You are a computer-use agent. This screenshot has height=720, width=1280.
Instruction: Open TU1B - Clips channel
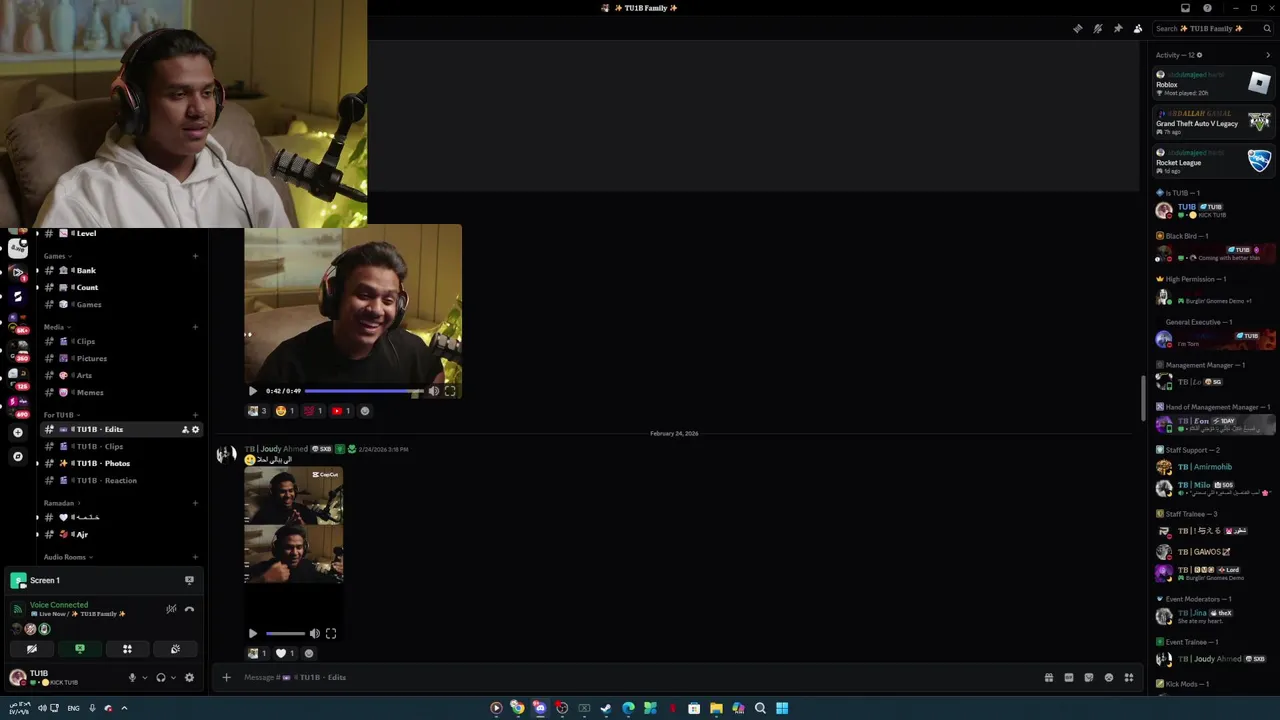(120, 446)
